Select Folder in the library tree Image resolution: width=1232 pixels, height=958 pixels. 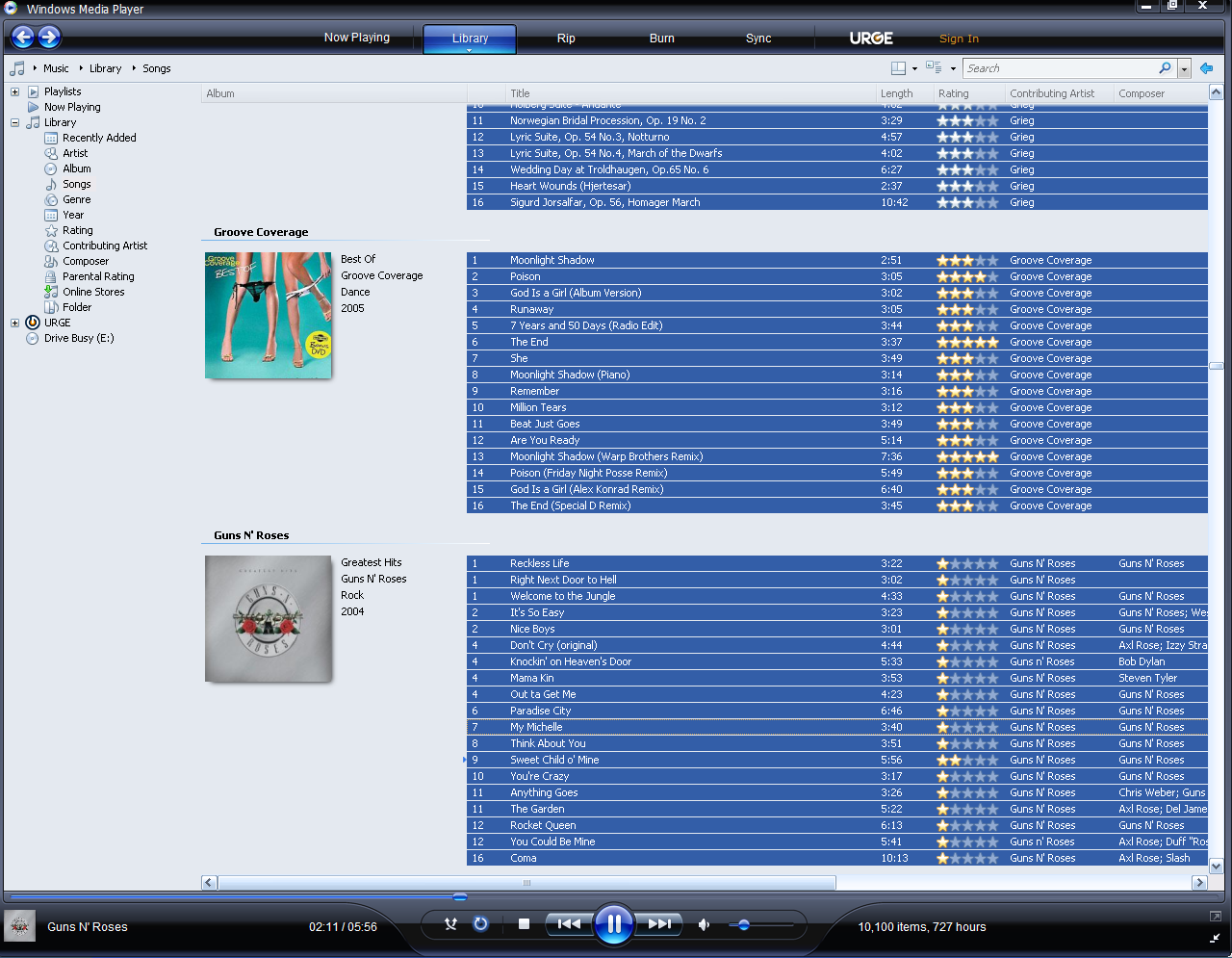coord(77,307)
